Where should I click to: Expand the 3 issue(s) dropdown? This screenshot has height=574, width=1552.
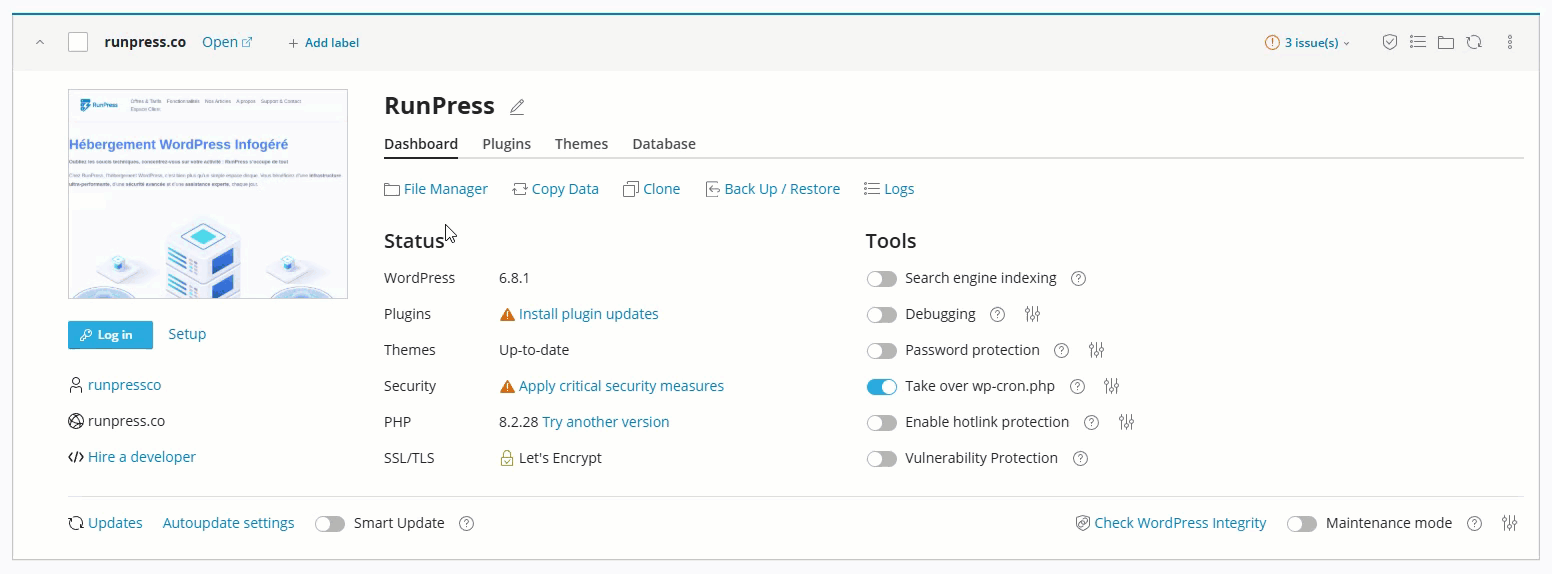[x=1308, y=43]
